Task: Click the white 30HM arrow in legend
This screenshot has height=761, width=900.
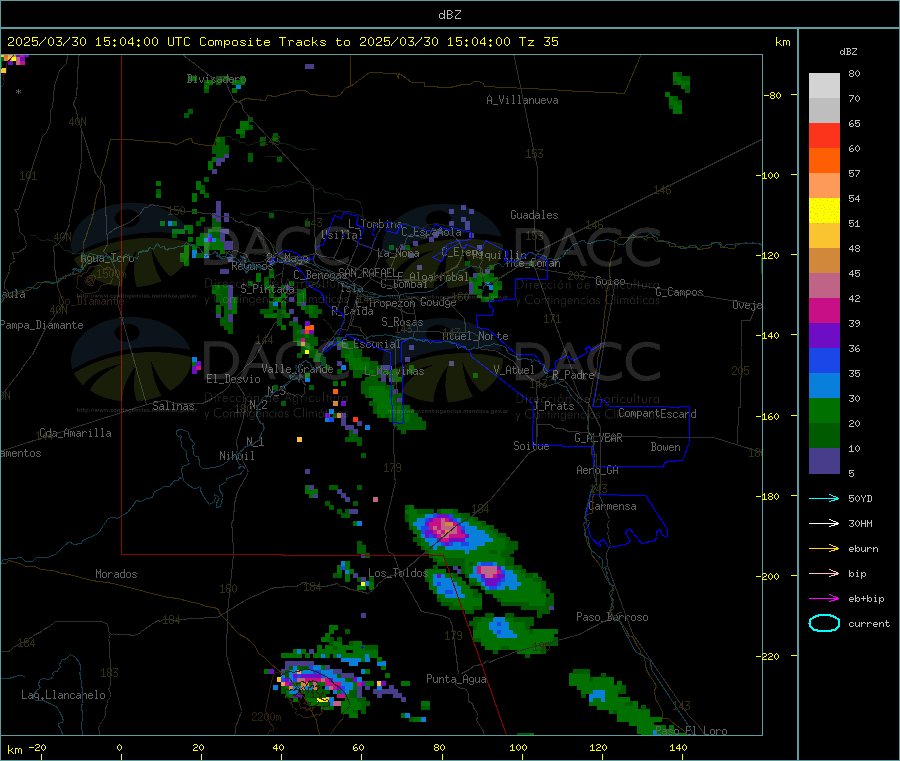Action: coord(824,523)
